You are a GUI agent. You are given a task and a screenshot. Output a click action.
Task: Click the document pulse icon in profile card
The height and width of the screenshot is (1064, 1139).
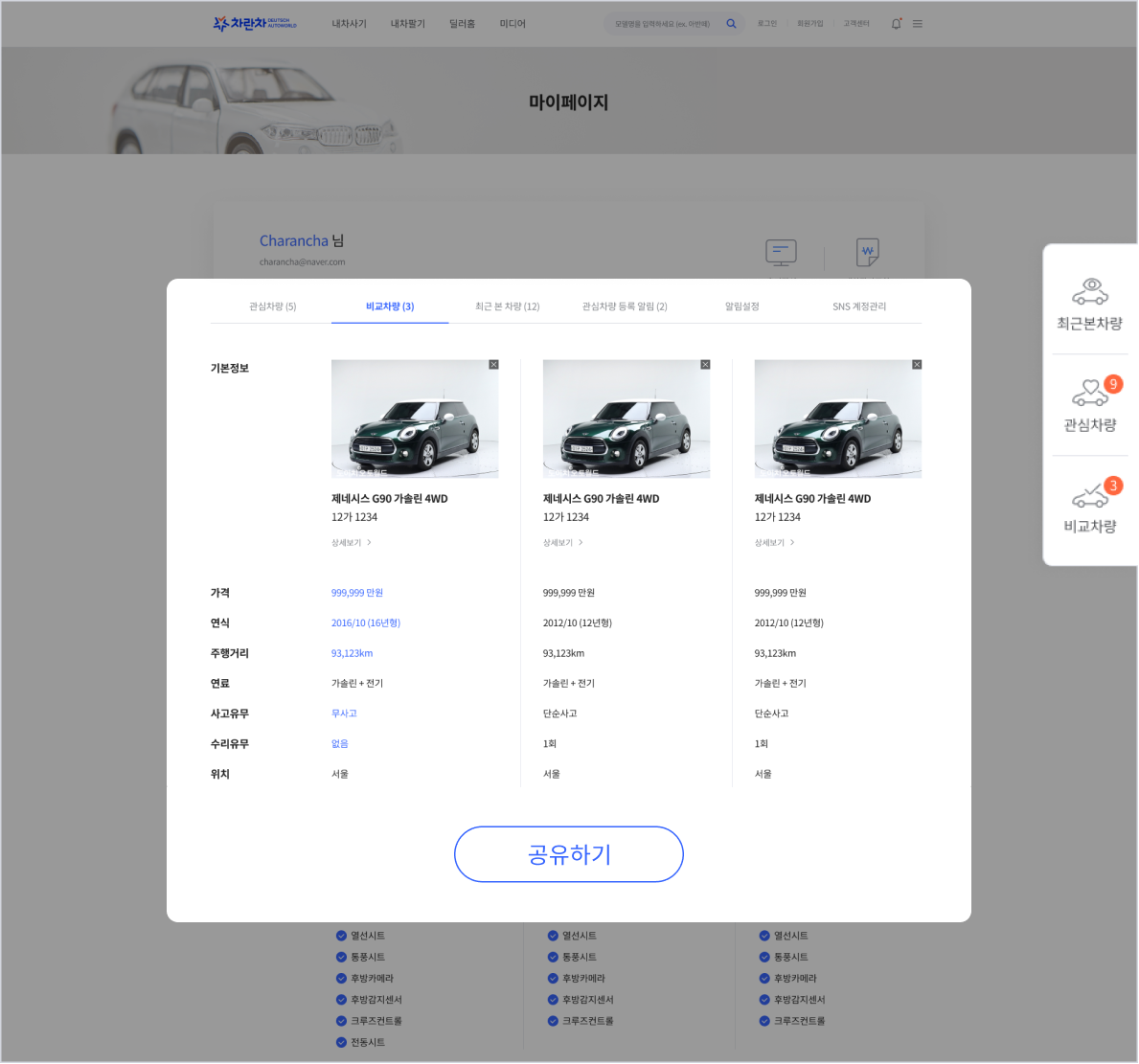[x=867, y=252]
